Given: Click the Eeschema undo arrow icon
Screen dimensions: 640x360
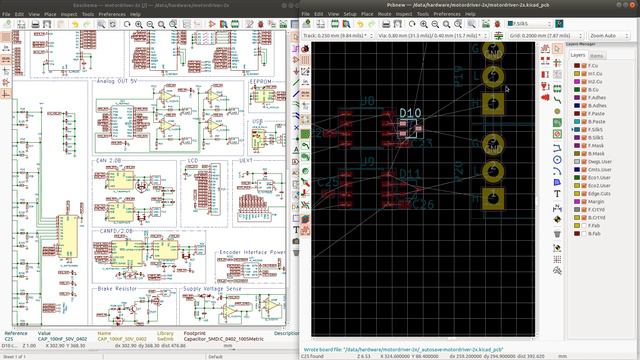Looking at the screenshot, I should tap(75, 24).
